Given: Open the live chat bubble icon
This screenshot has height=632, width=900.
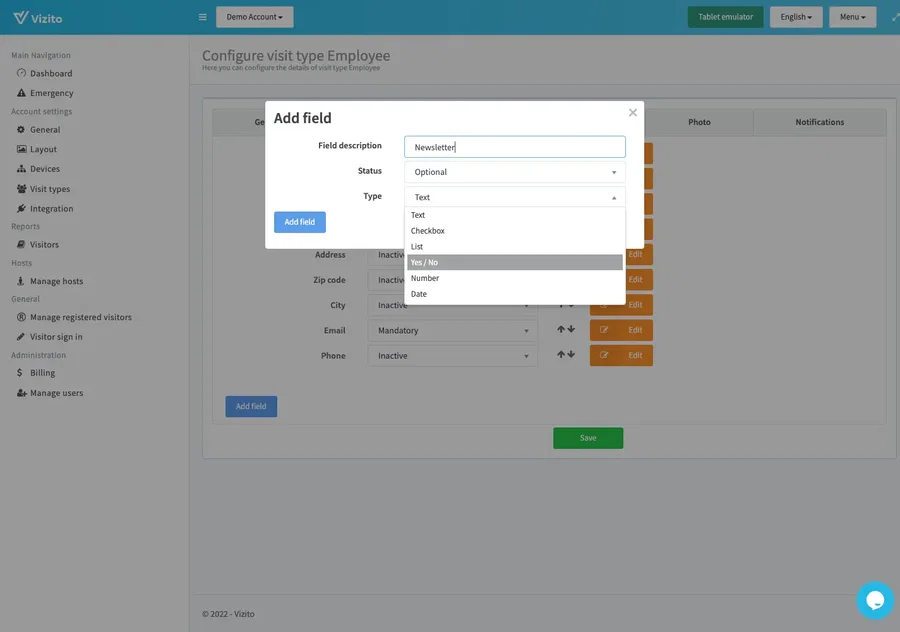Looking at the screenshot, I should click(x=874, y=600).
